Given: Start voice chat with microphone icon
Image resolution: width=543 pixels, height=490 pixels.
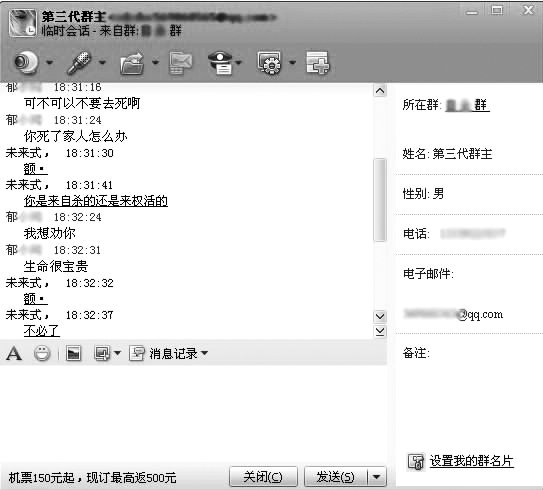Looking at the screenshot, I should click(79, 63).
